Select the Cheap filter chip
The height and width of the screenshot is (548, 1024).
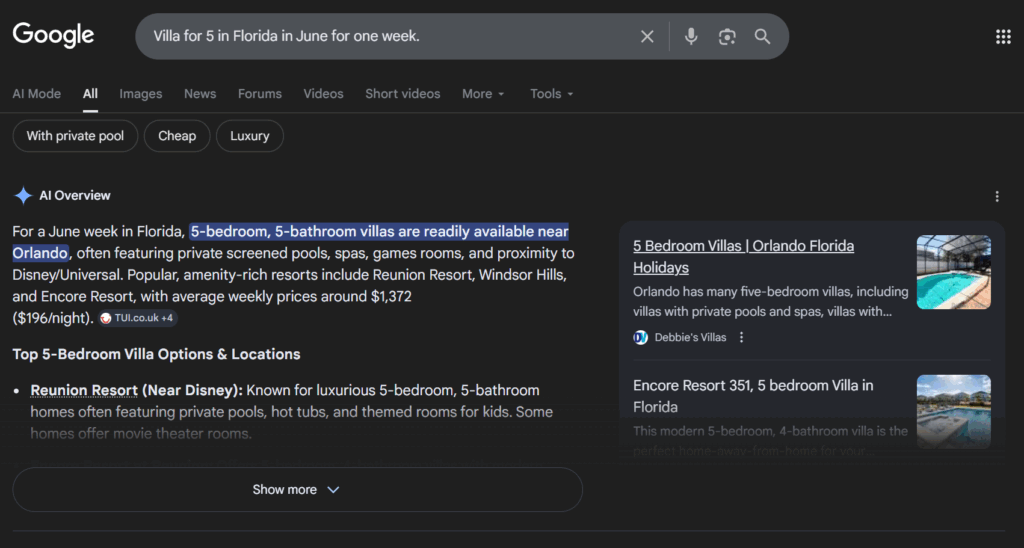click(177, 136)
